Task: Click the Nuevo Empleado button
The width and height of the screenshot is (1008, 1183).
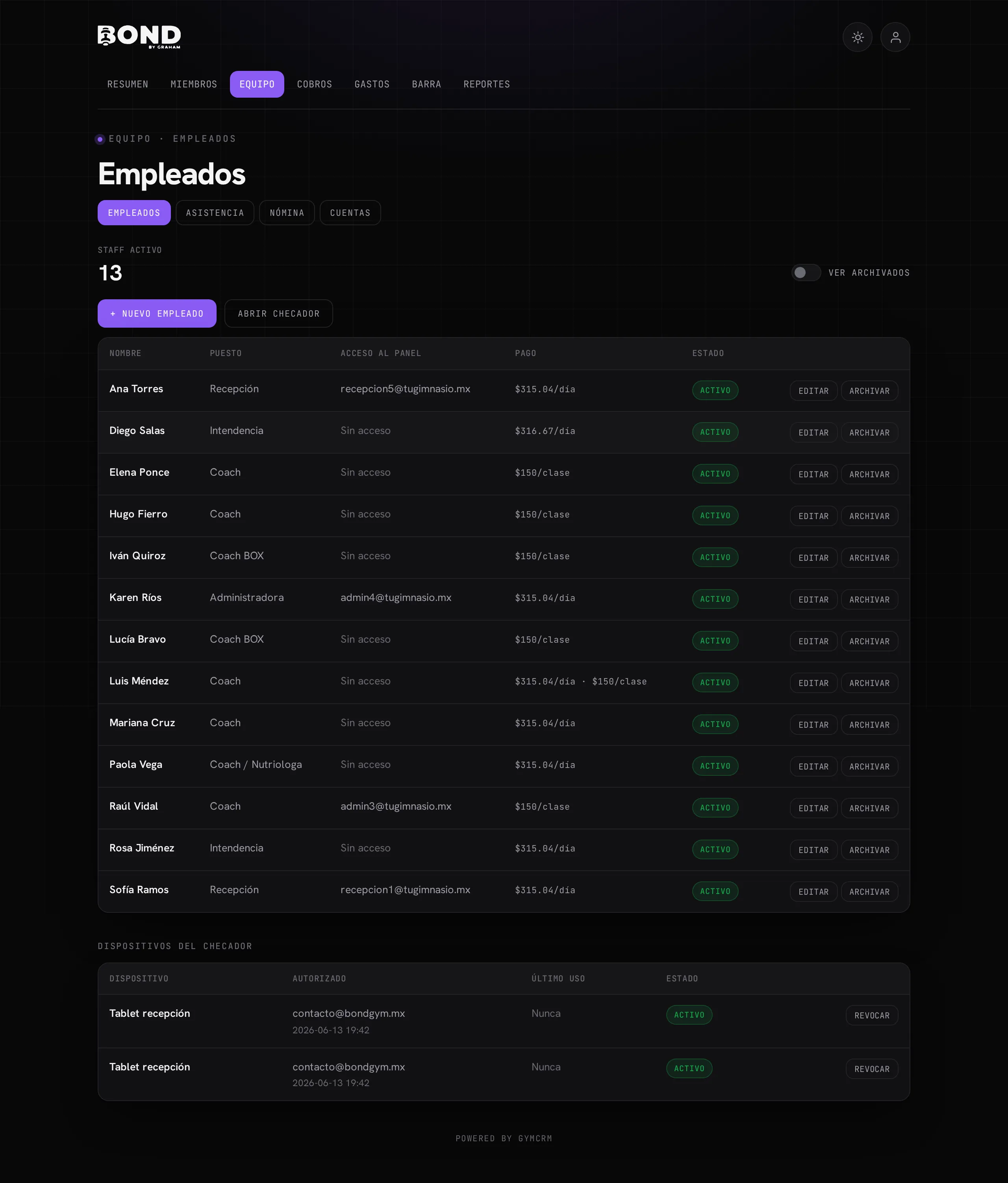Action: pyautogui.click(x=157, y=313)
